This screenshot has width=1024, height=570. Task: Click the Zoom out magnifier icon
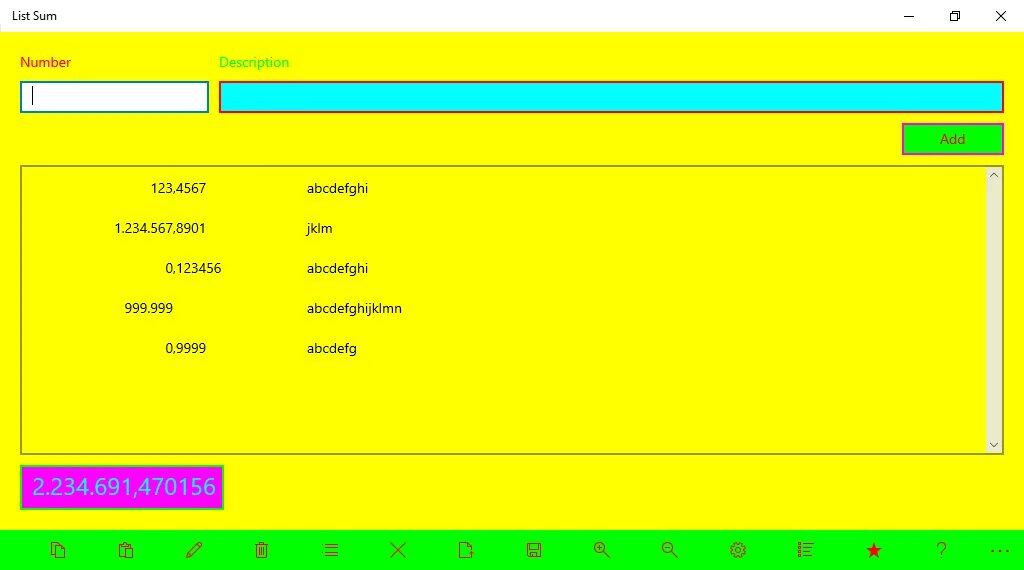(669, 550)
